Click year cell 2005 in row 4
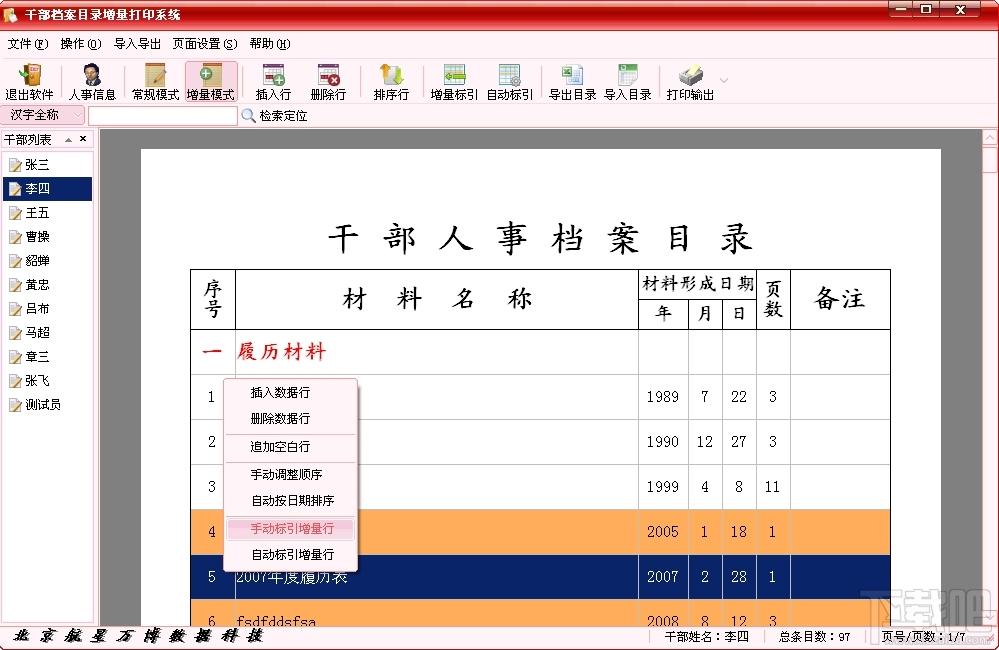 pos(663,531)
